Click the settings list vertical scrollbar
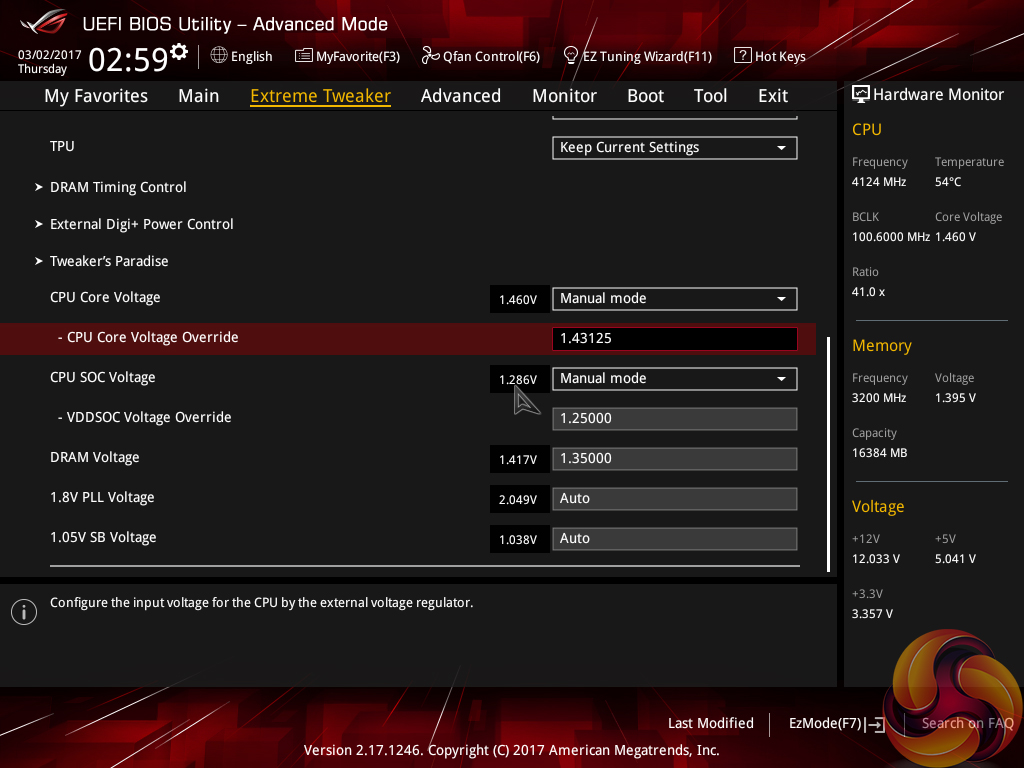The height and width of the screenshot is (768, 1024). [828, 452]
